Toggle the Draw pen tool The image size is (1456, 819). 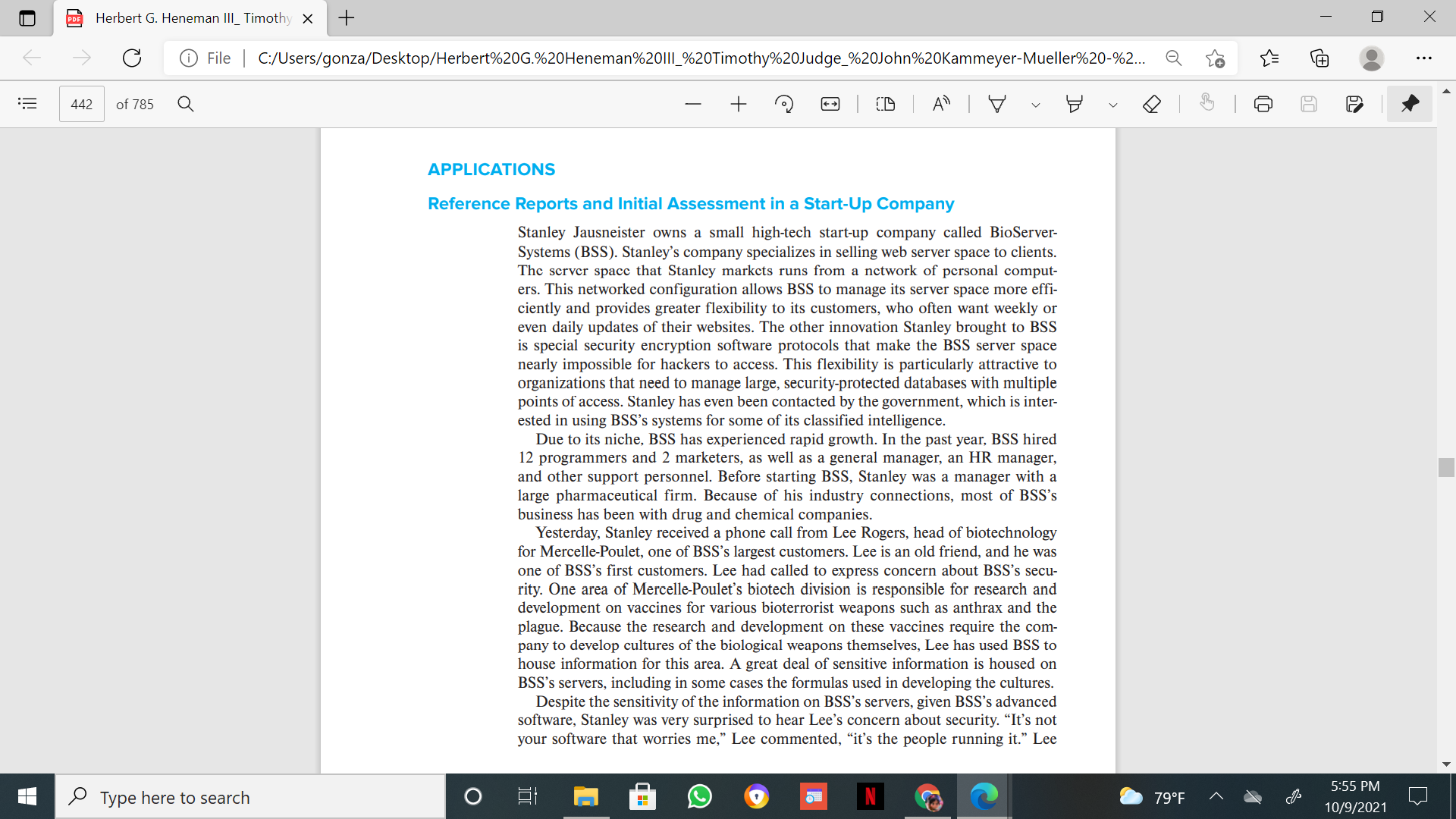997,104
